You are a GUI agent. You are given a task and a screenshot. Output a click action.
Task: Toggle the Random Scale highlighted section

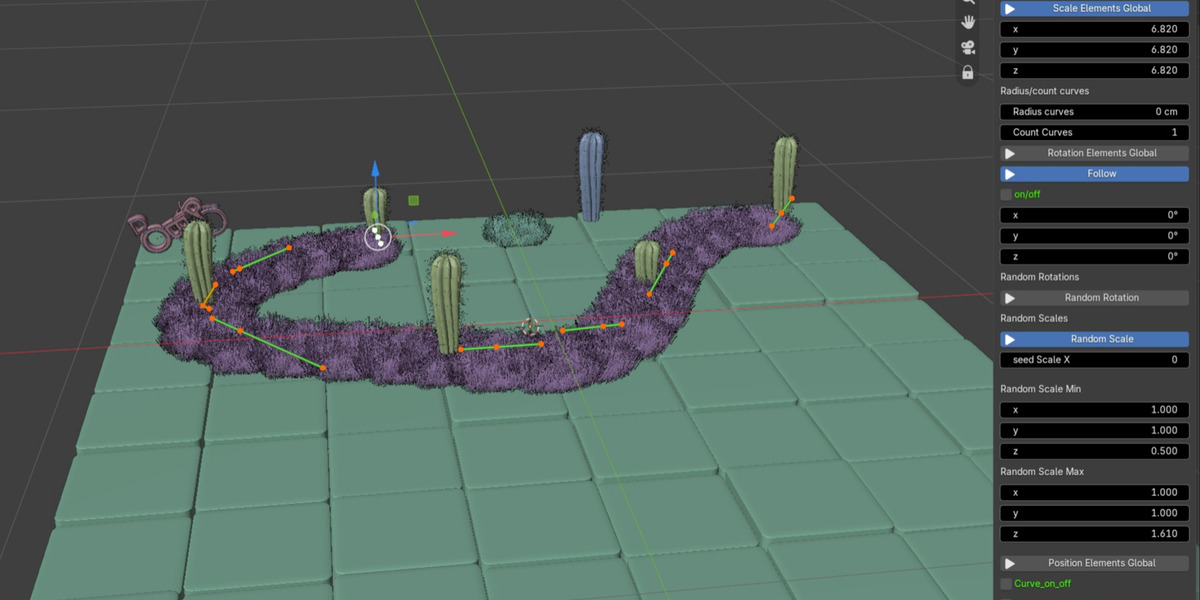pyautogui.click(x=1095, y=339)
